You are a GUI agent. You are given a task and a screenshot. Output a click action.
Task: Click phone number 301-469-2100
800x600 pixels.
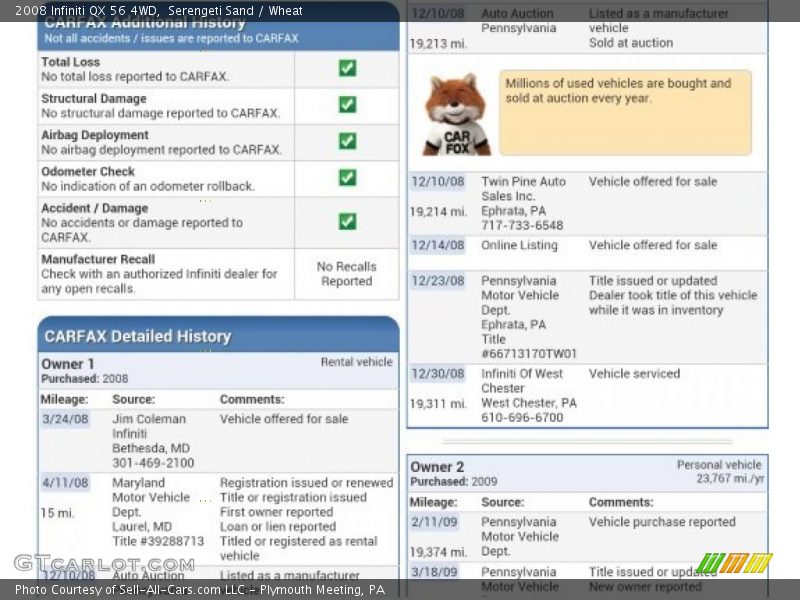[x=153, y=463]
